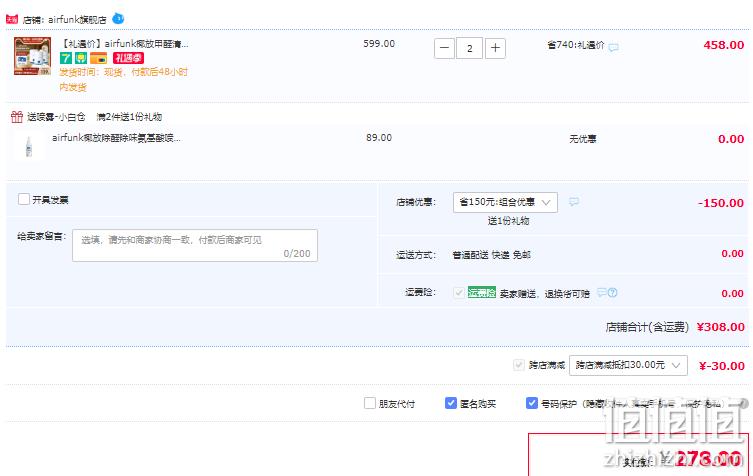The image size is (753, 476).
Task: Enable the 朋友代付 friend-pay checkbox
Action: pos(370,403)
